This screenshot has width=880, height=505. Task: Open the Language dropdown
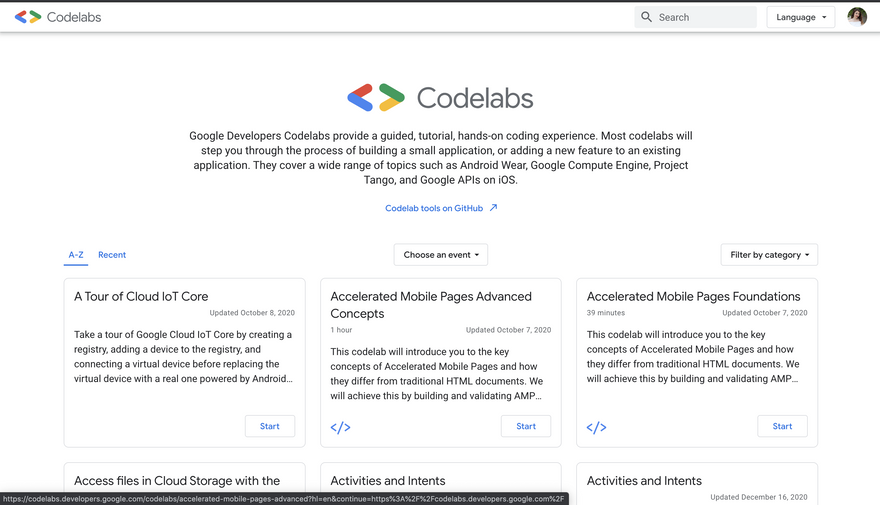[800, 17]
